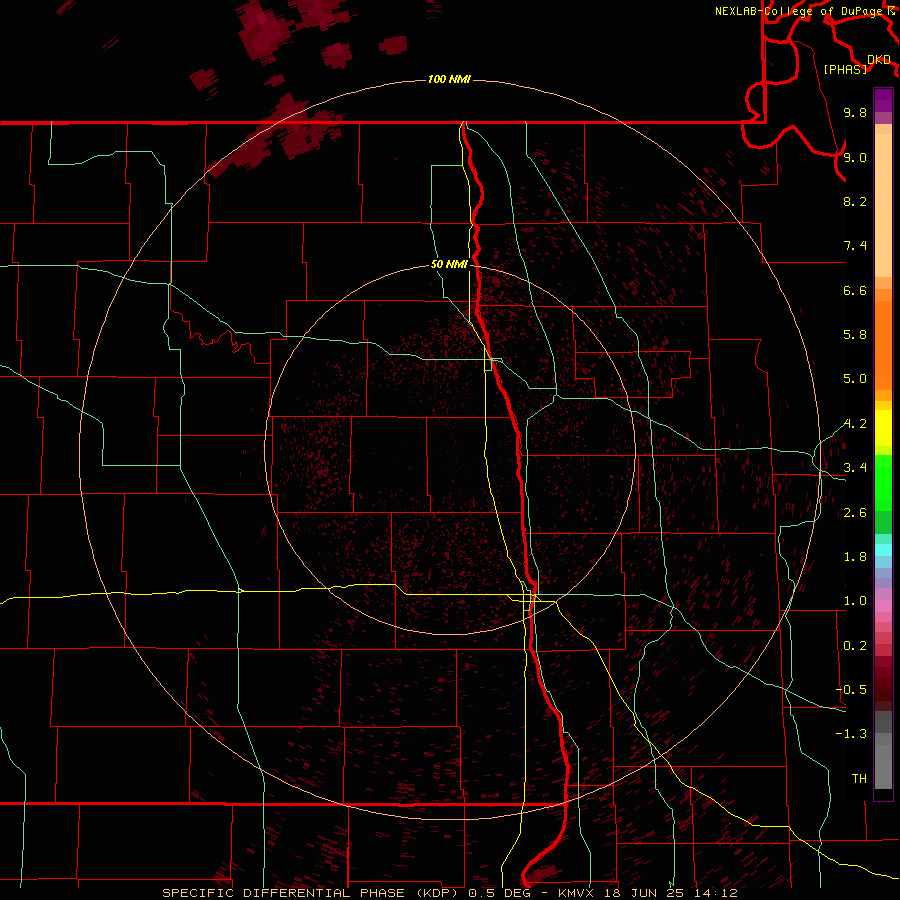Select the bright green segment of the color bar
Screen dimensions: 900x900
[x=883, y=484]
